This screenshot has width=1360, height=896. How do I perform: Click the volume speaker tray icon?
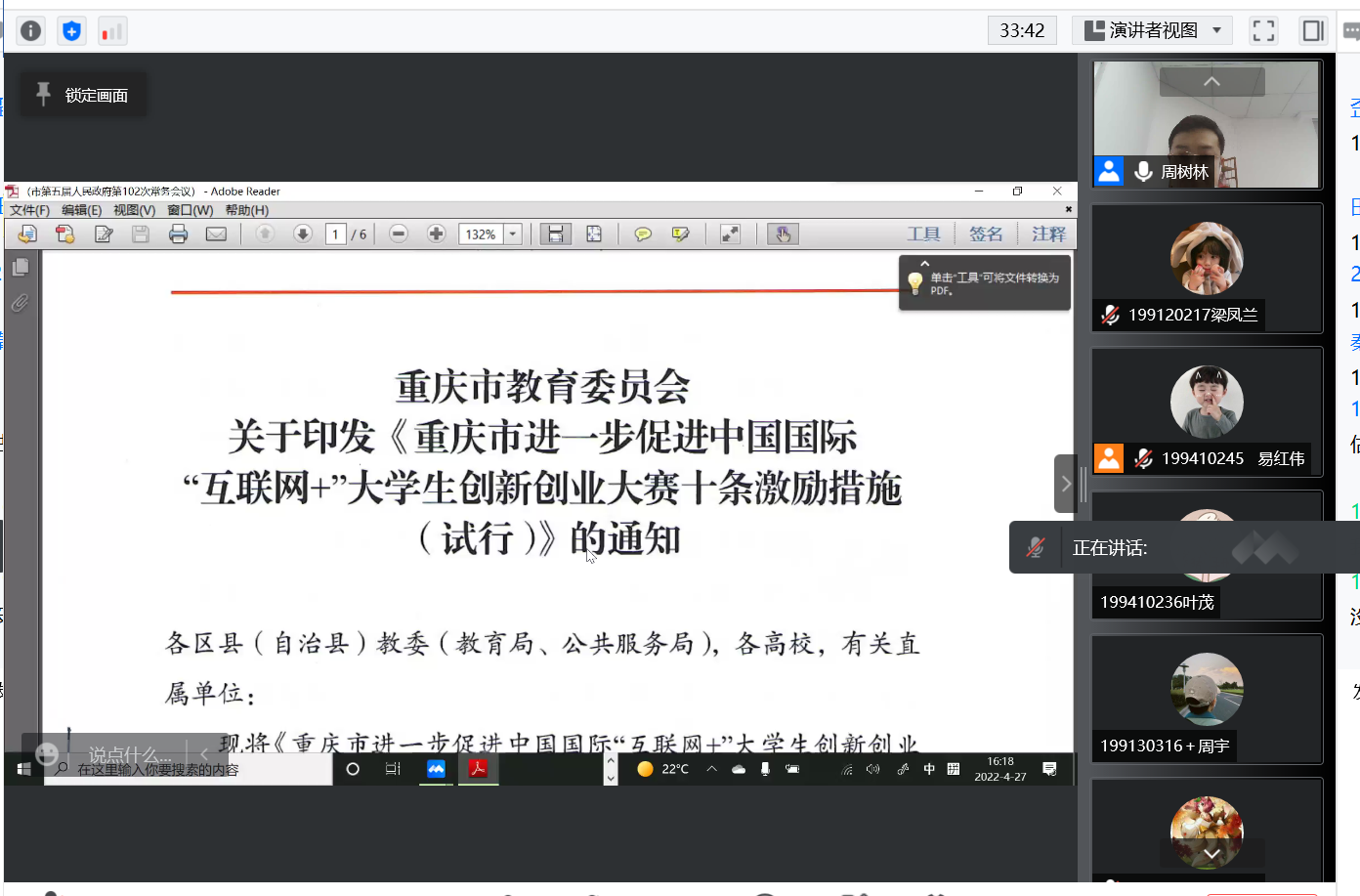click(x=872, y=769)
